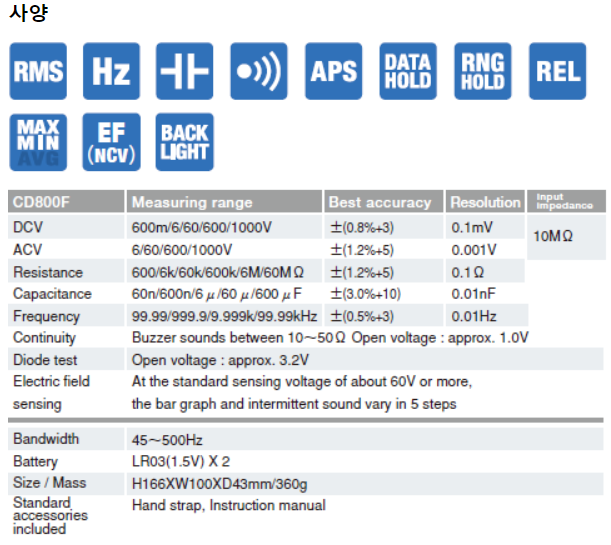611x545 pixels.
Task: Select the EF (NCV) icon
Action: point(111,142)
